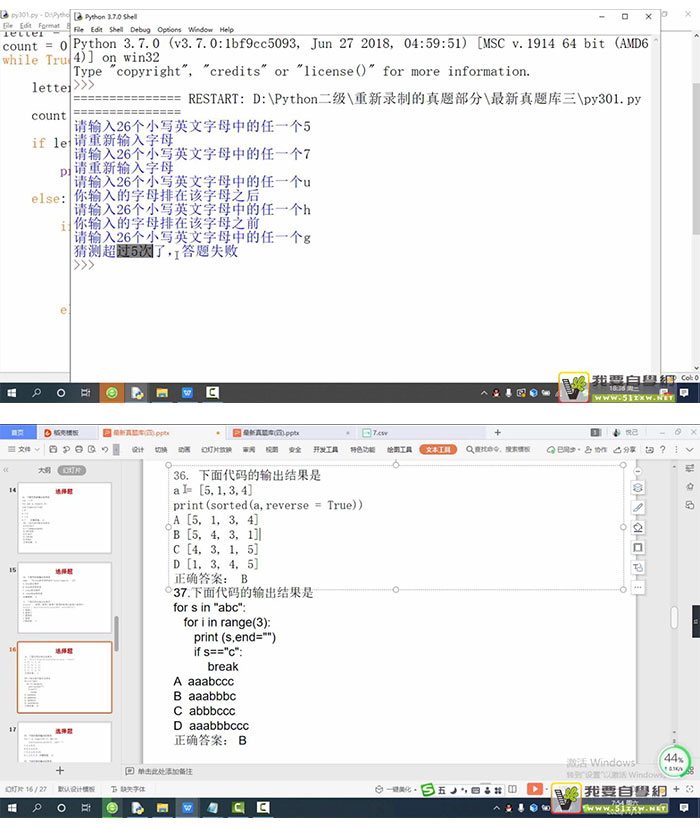Screen dimensions: 700x828
Task: Click Start button in taskbar under Python Shell
Action: coord(12,393)
